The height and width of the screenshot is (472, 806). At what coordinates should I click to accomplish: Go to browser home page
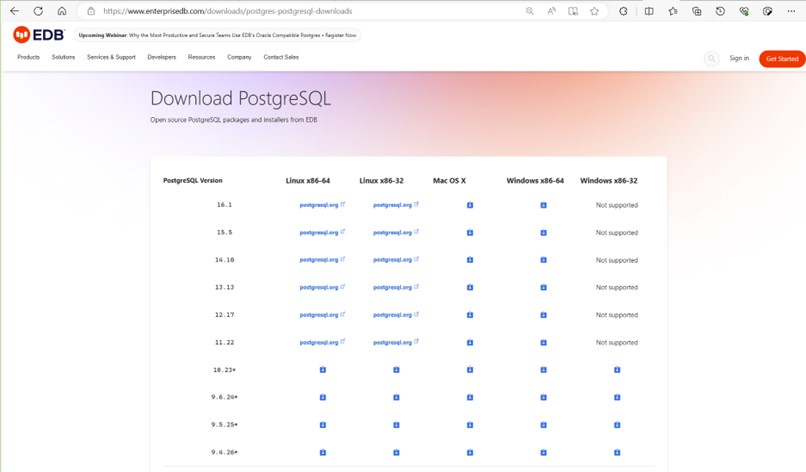(61, 11)
